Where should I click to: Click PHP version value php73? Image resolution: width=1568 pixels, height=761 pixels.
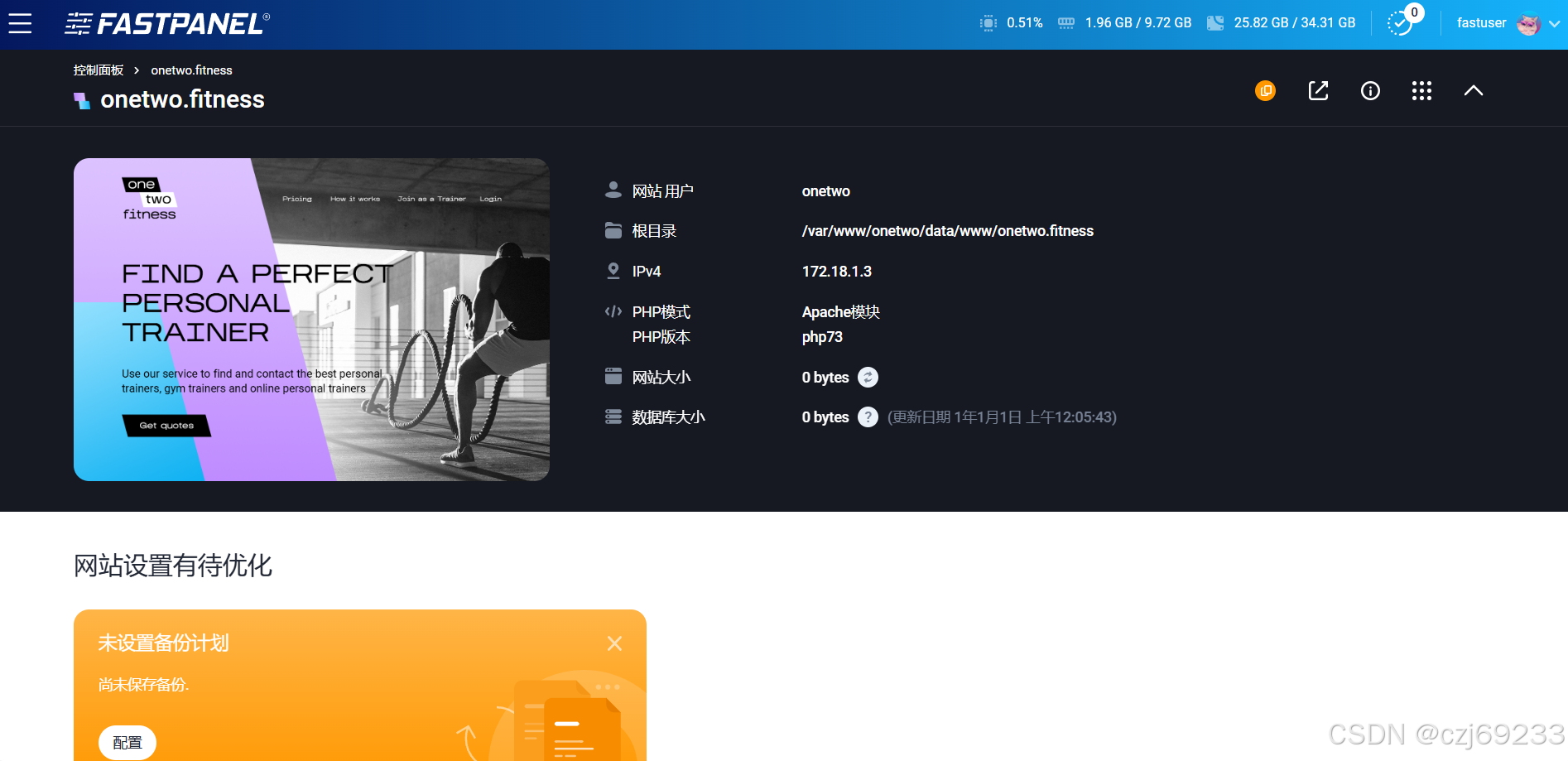(x=822, y=337)
